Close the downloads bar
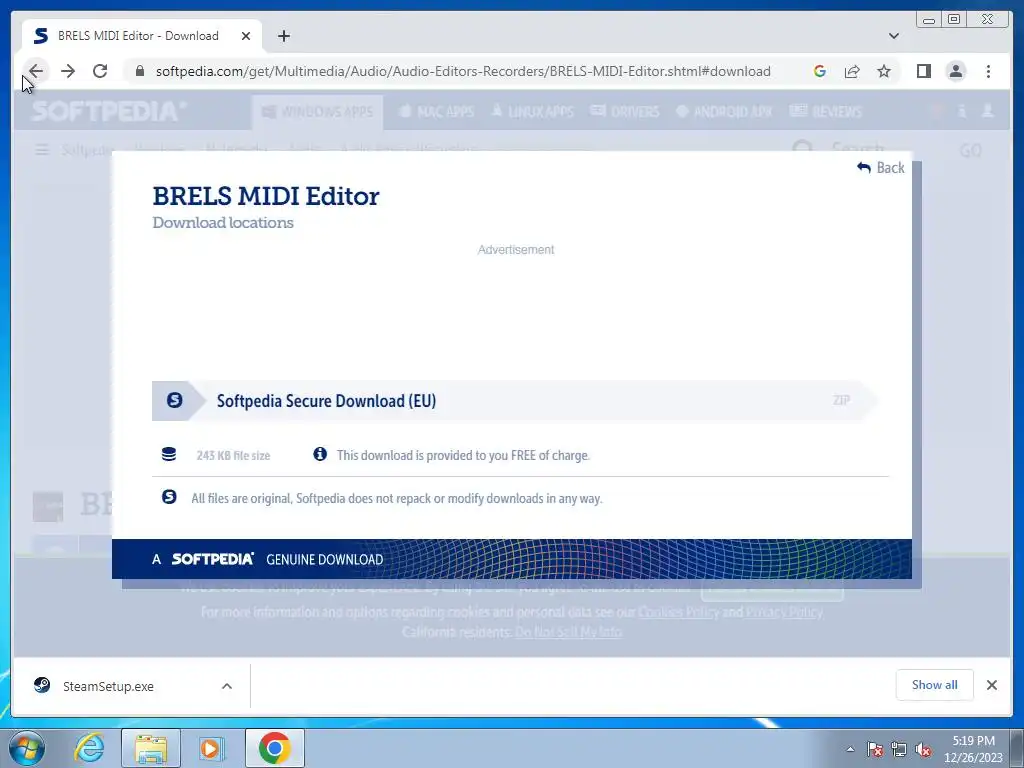1024x768 pixels. click(x=992, y=685)
